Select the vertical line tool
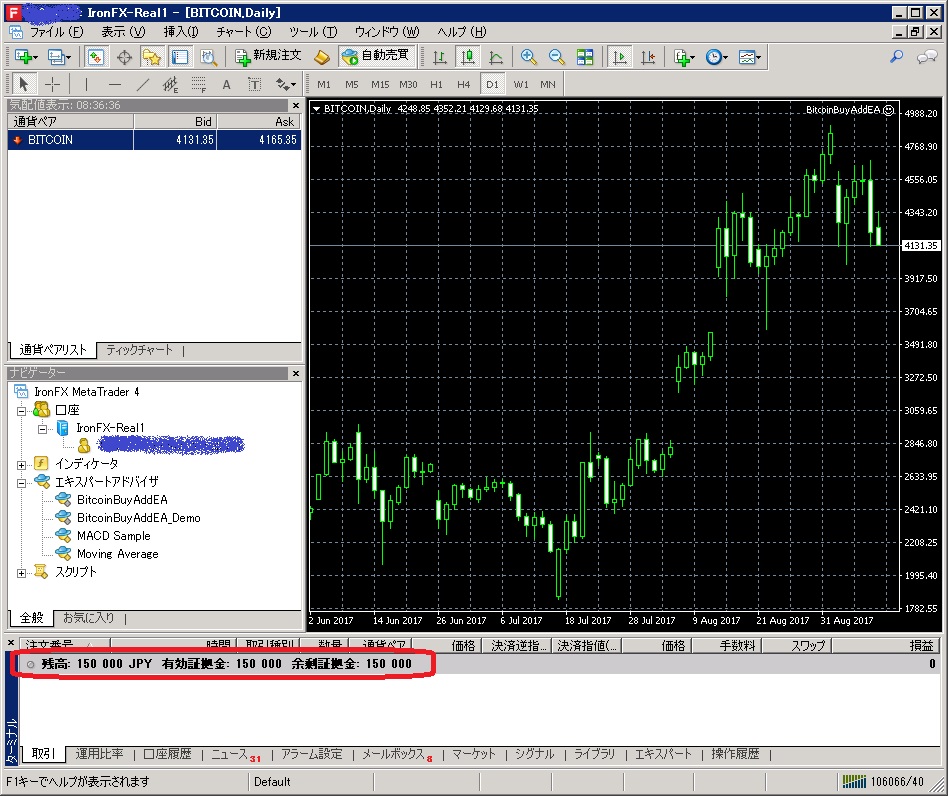The height and width of the screenshot is (796, 948). click(86, 84)
